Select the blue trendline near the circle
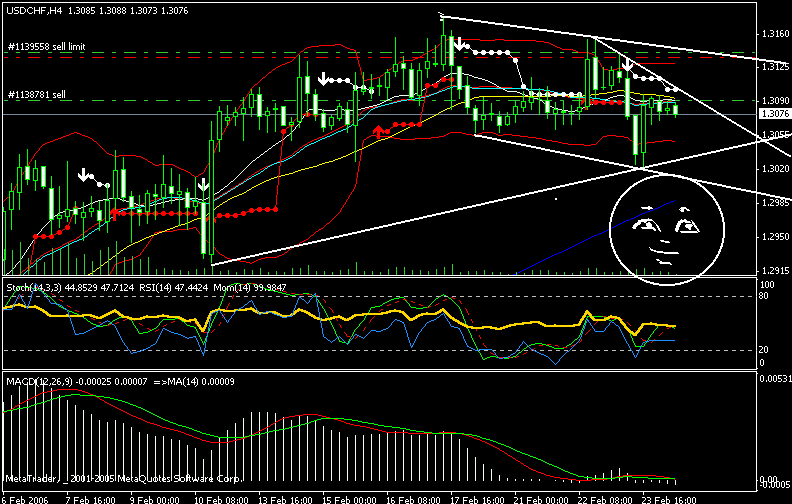This screenshot has width=792, height=504. point(595,237)
